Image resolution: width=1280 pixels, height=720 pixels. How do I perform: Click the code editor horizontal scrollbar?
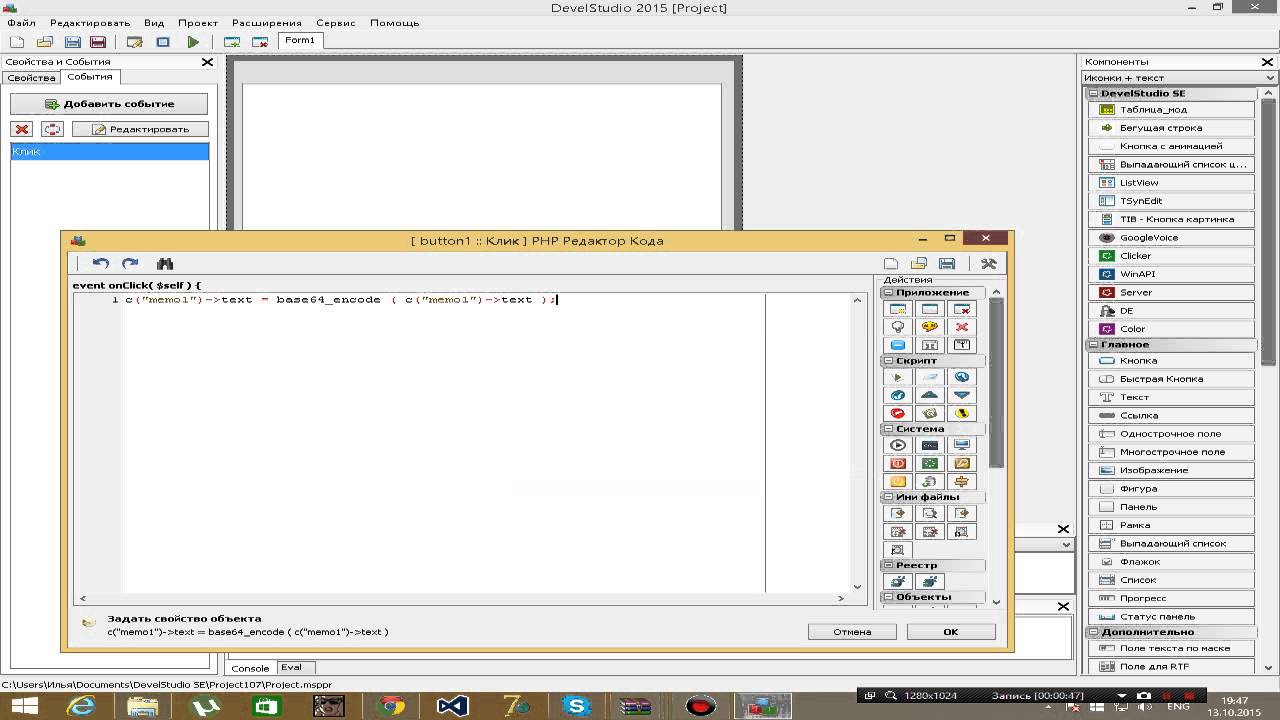click(x=463, y=598)
